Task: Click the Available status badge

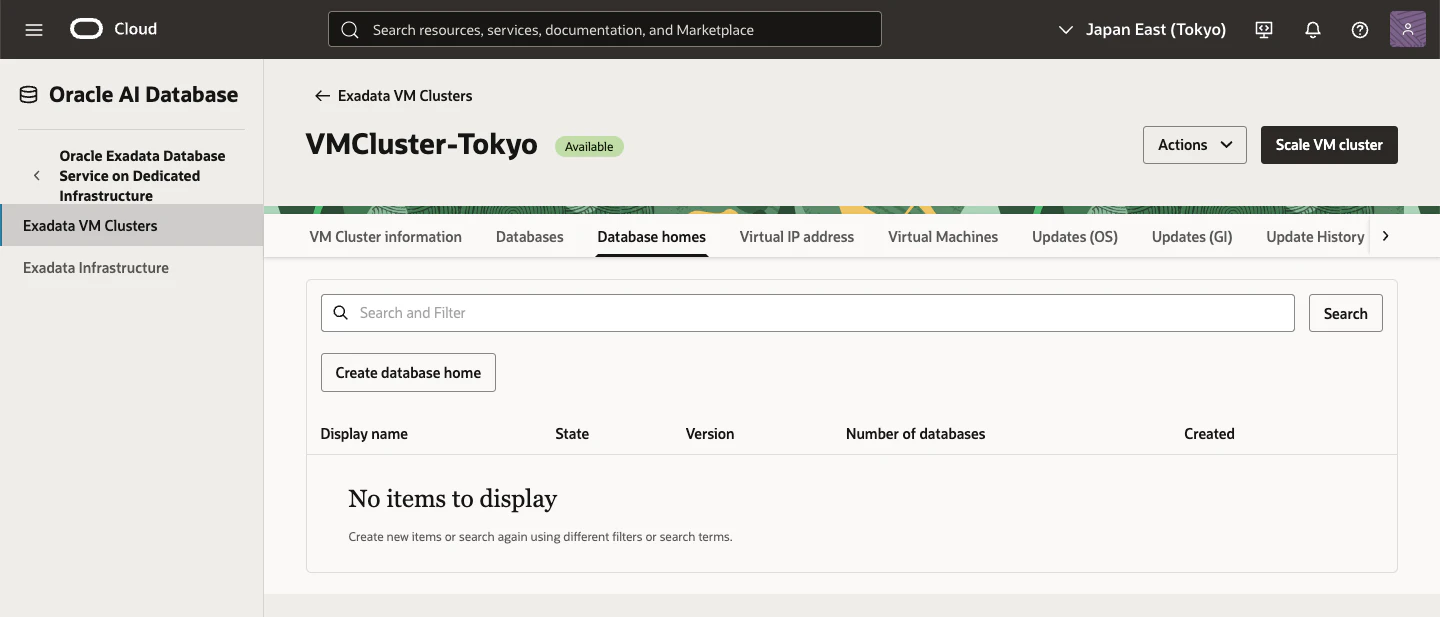Action: pyautogui.click(x=589, y=146)
